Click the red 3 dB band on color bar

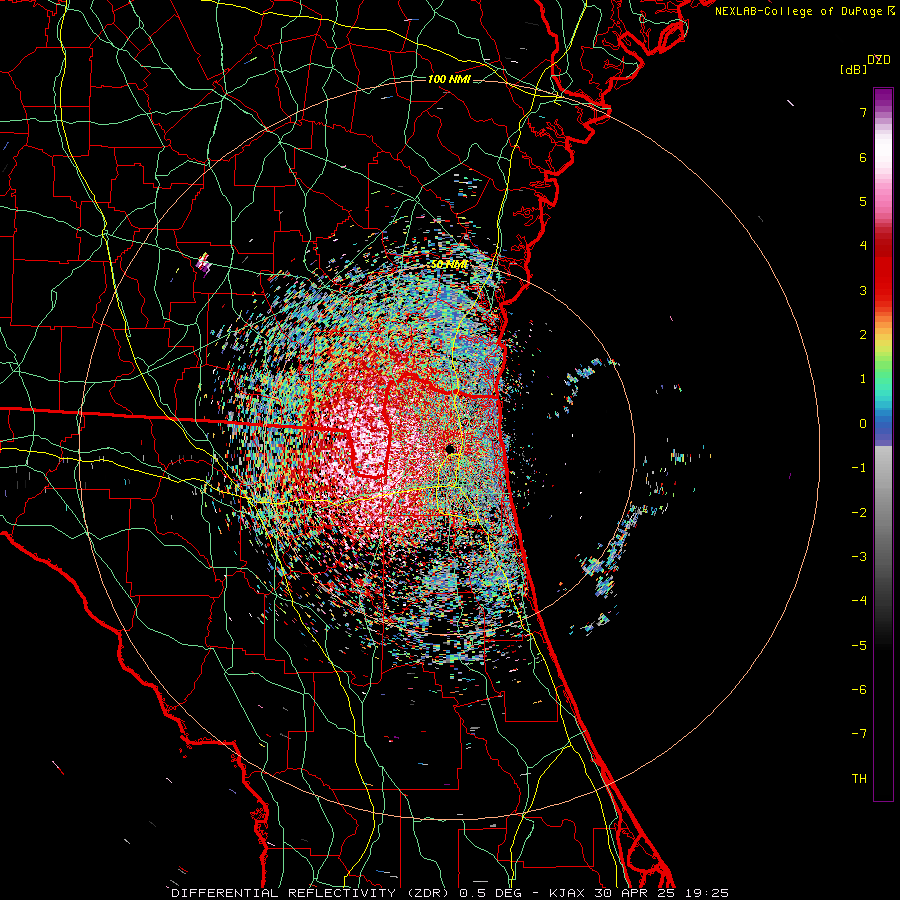[883, 290]
